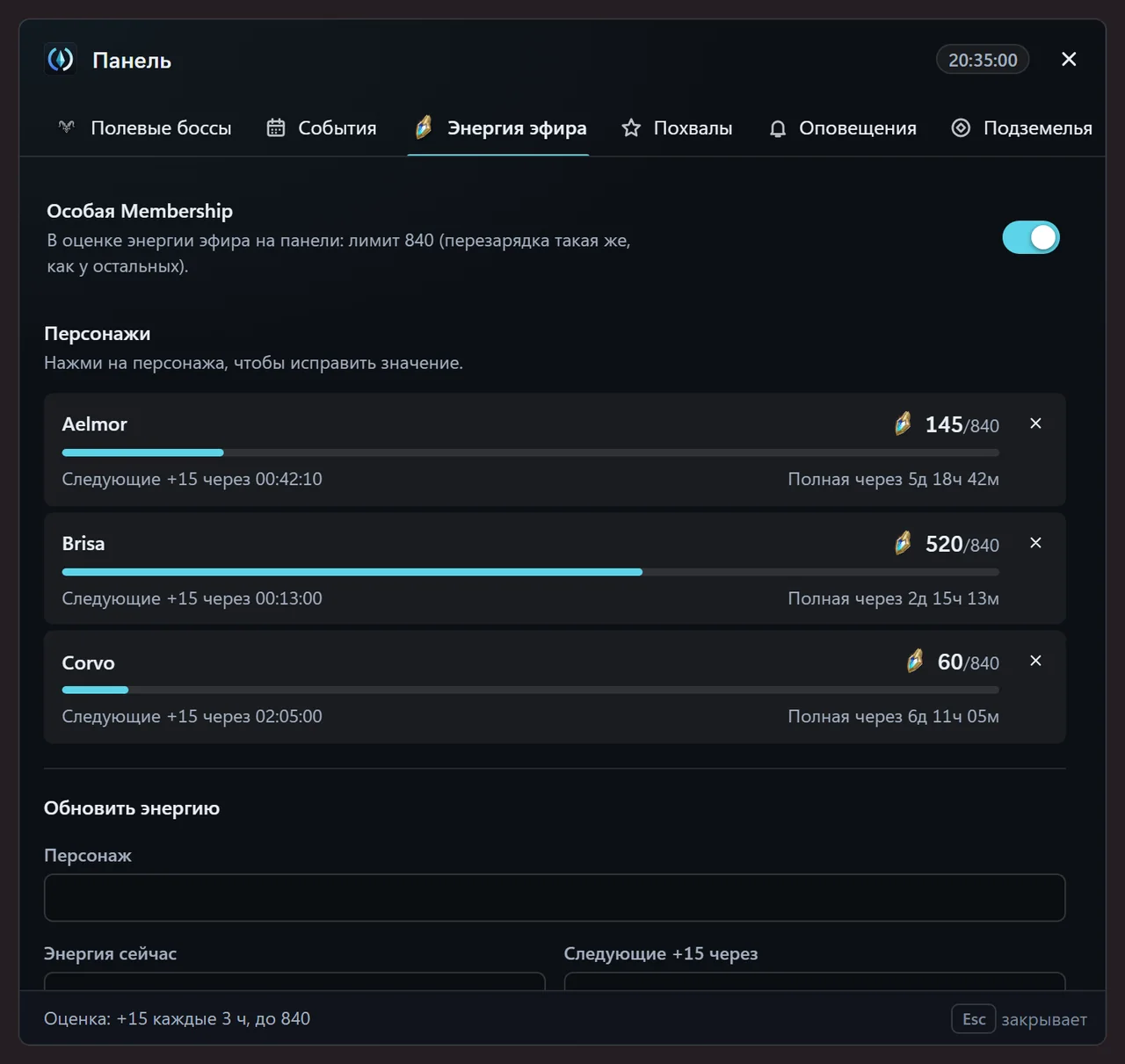Click Aelmor's energy progress bar

coord(530,452)
